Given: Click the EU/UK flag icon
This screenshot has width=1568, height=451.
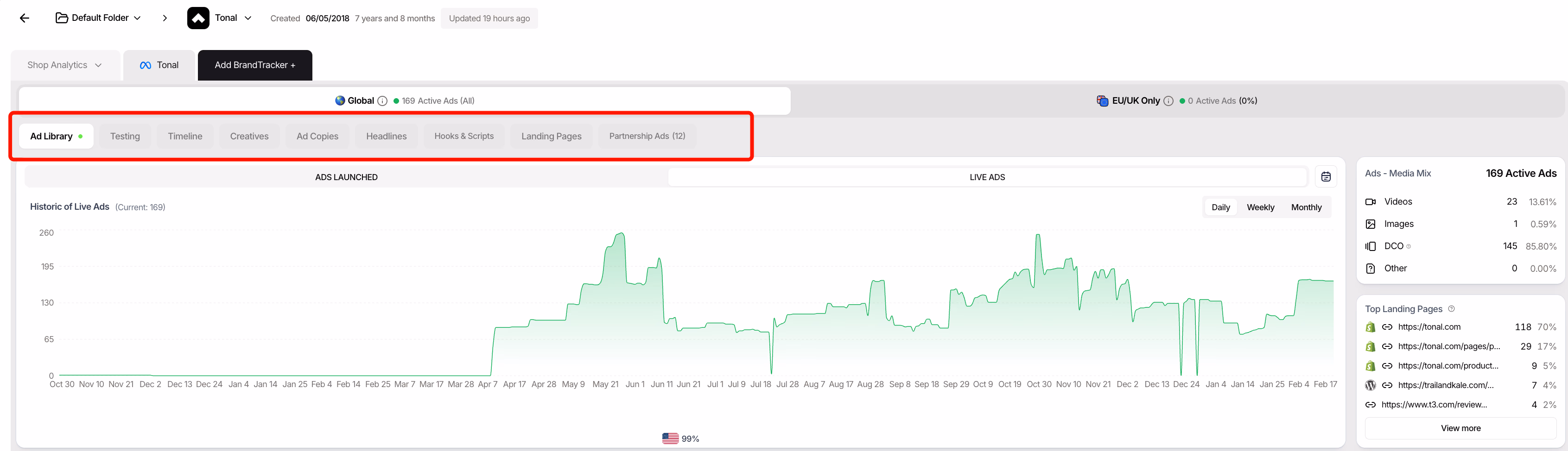Looking at the screenshot, I should (1102, 101).
